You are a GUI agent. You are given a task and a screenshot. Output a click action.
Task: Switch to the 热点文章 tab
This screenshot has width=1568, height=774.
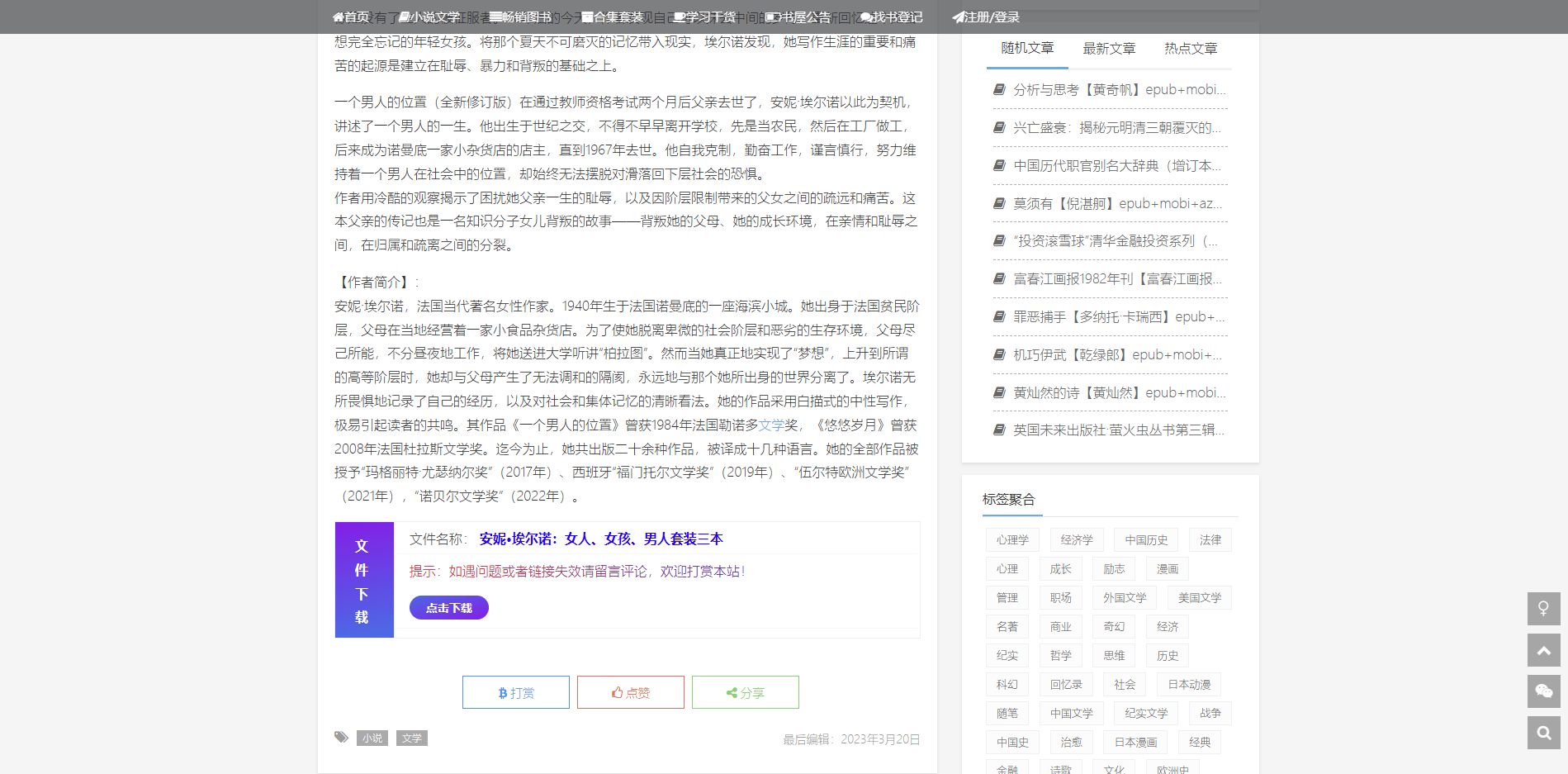(x=1191, y=48)
